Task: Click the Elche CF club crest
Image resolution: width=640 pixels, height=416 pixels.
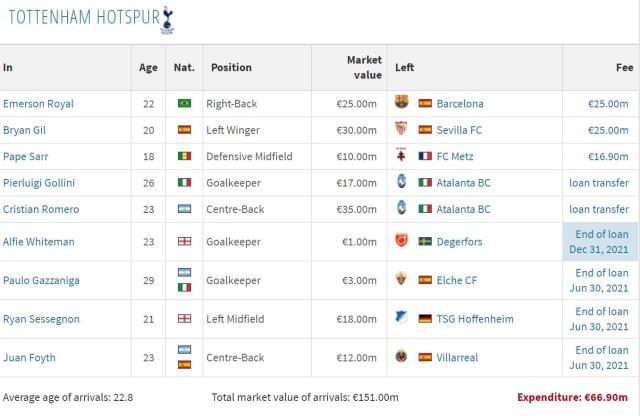Action: (x=402, y=280)
